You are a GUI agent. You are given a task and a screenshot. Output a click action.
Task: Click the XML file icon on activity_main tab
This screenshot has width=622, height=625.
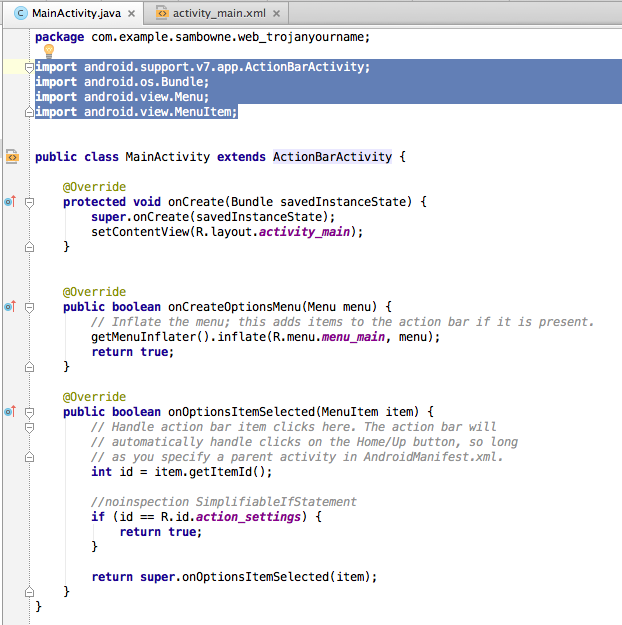coord(161,14)
